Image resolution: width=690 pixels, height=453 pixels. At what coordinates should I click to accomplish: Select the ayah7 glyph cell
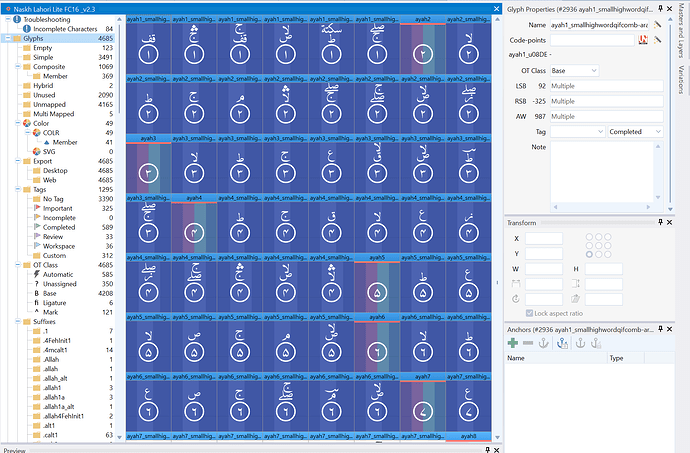coord(423,402)
